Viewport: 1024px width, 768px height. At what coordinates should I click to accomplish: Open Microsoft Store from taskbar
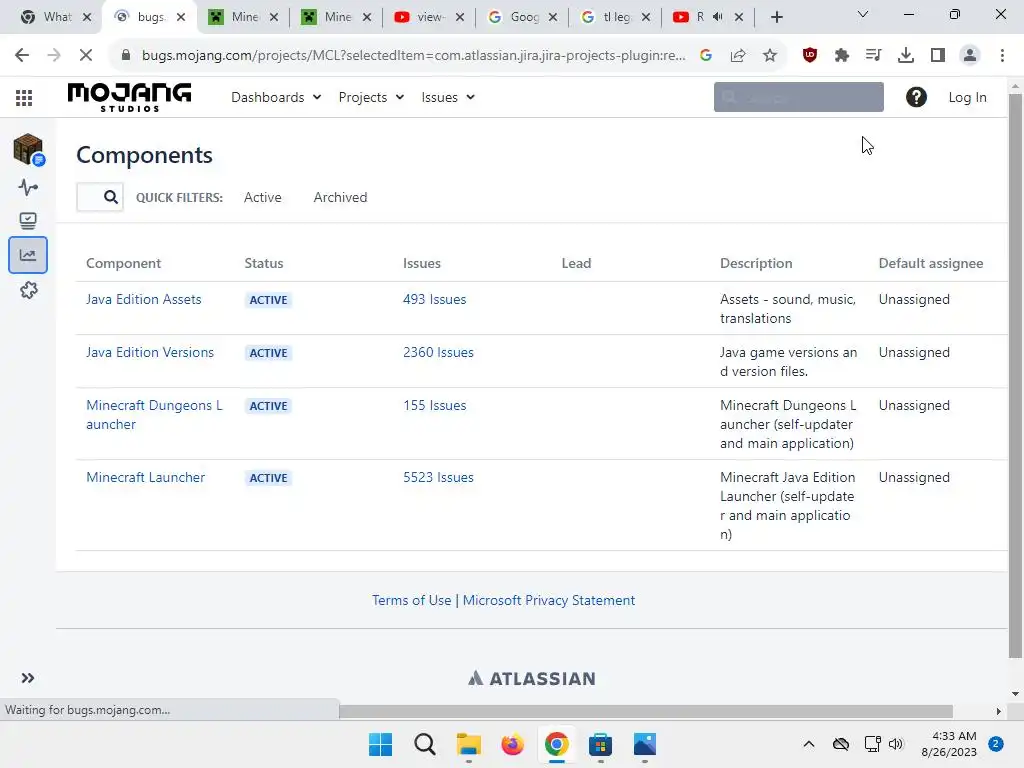coord(600,744)
